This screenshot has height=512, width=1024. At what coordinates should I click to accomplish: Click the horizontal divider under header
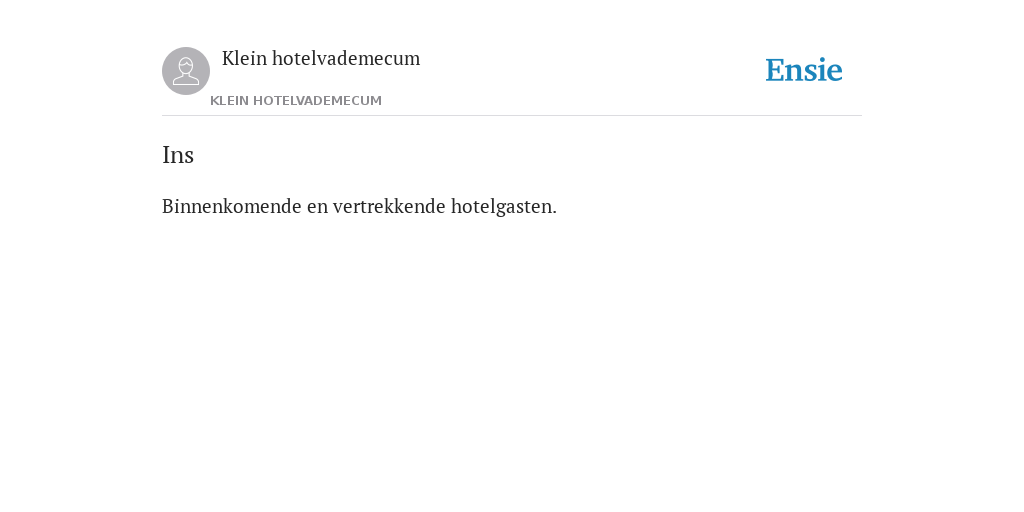(x=512, y=116)
